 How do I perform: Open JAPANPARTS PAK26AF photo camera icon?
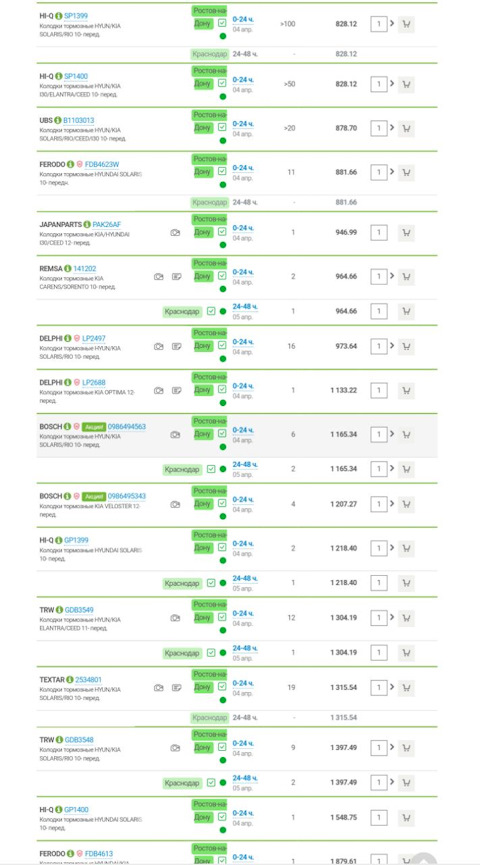175,233
